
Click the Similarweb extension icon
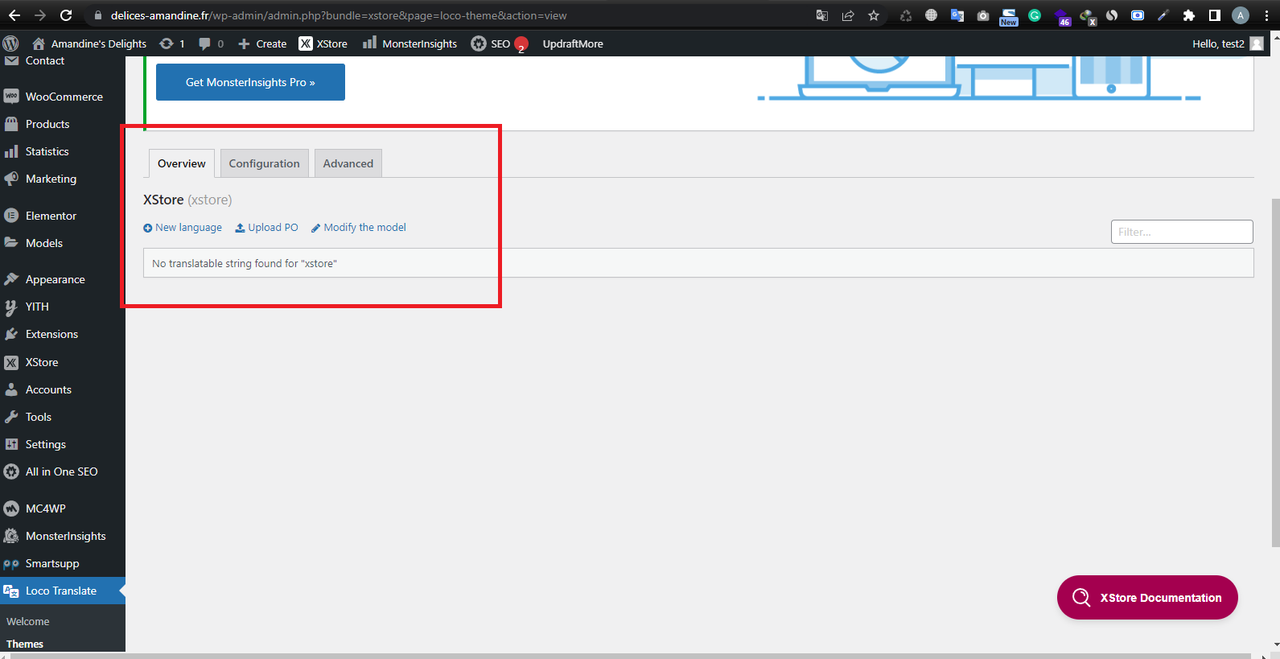pos(1112,15)
